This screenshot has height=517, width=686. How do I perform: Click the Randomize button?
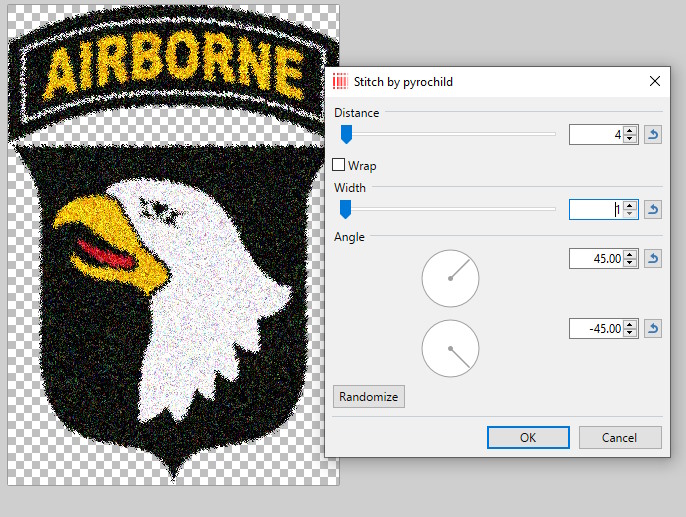coord(369,397)
